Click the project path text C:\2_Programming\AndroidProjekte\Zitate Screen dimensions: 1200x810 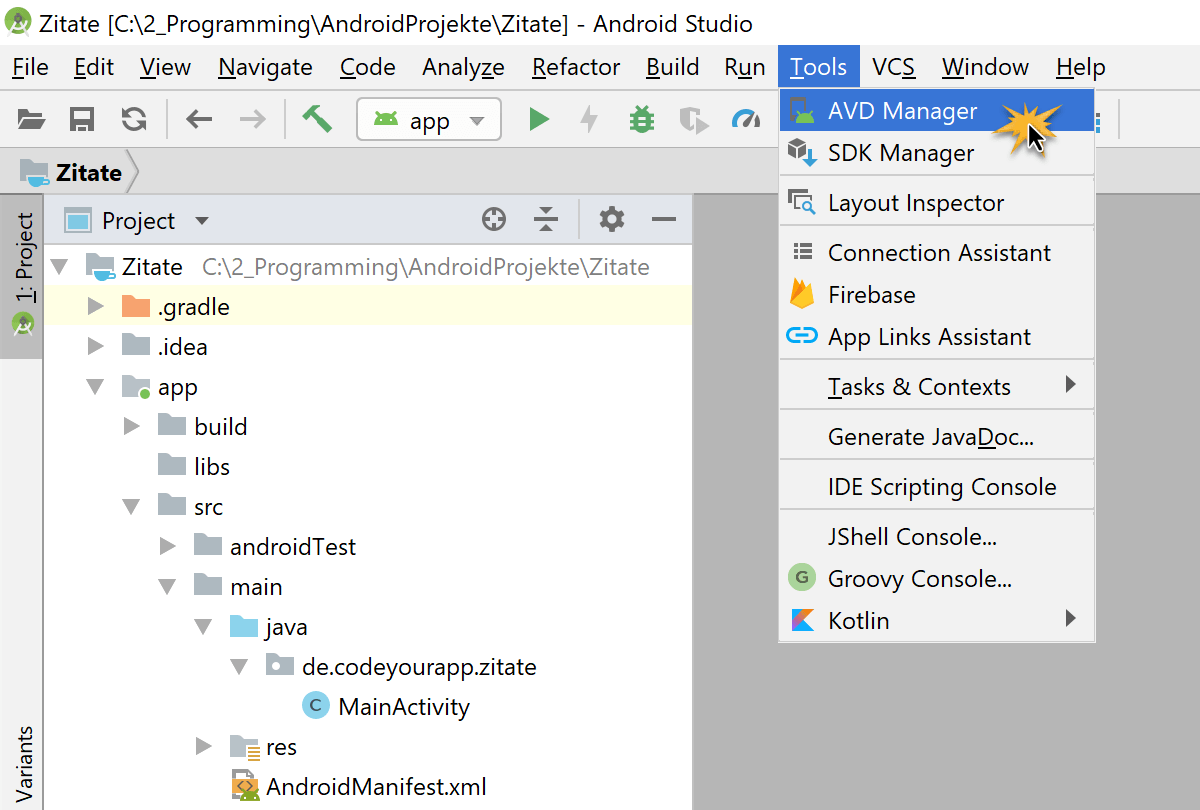[x=426, y=267]
